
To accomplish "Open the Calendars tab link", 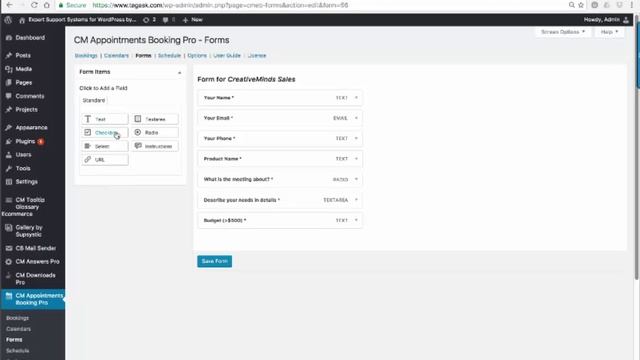I will 116,56.
